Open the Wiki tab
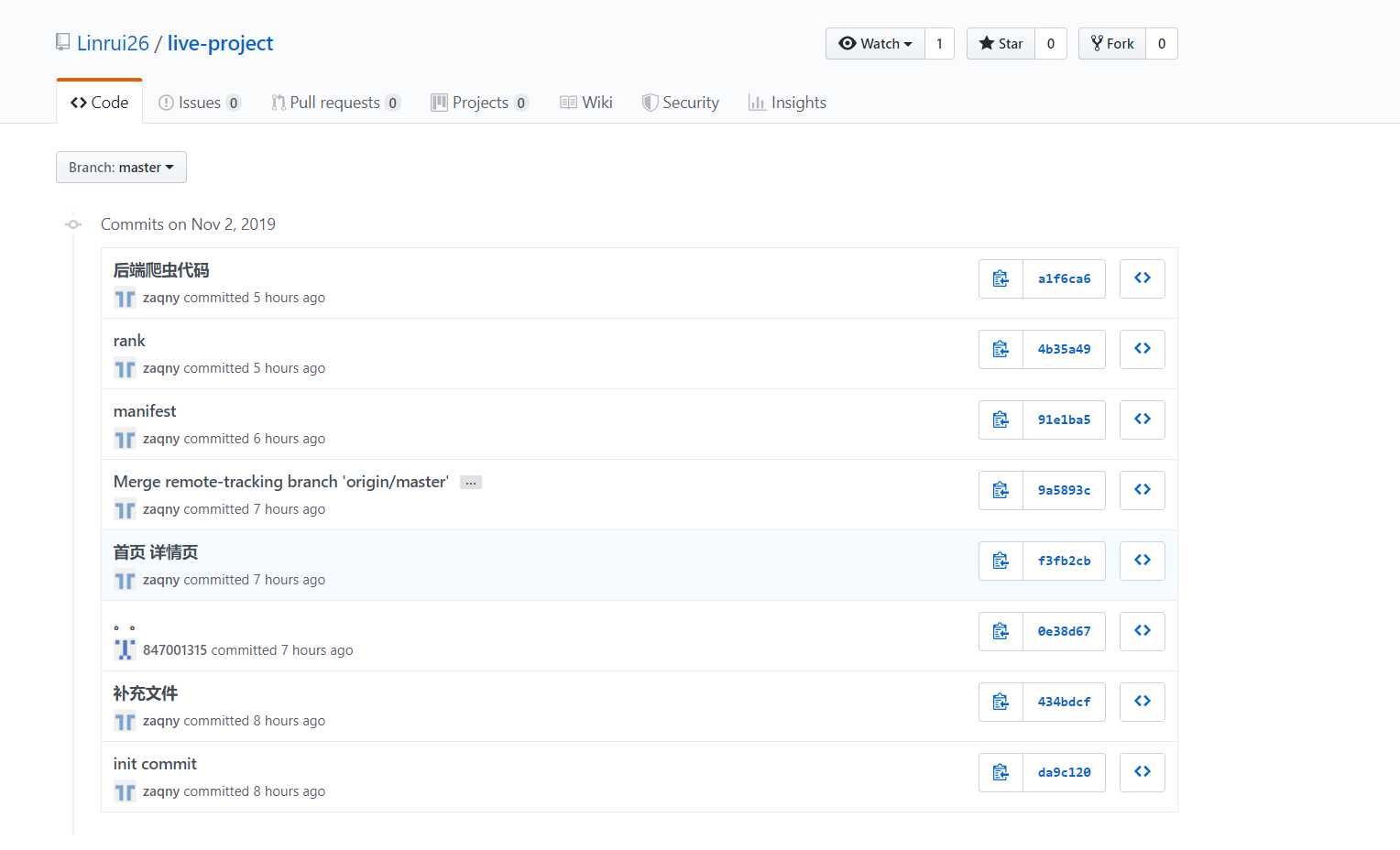The height and width of the screenshot is (850, 1400). coord(586,103)
